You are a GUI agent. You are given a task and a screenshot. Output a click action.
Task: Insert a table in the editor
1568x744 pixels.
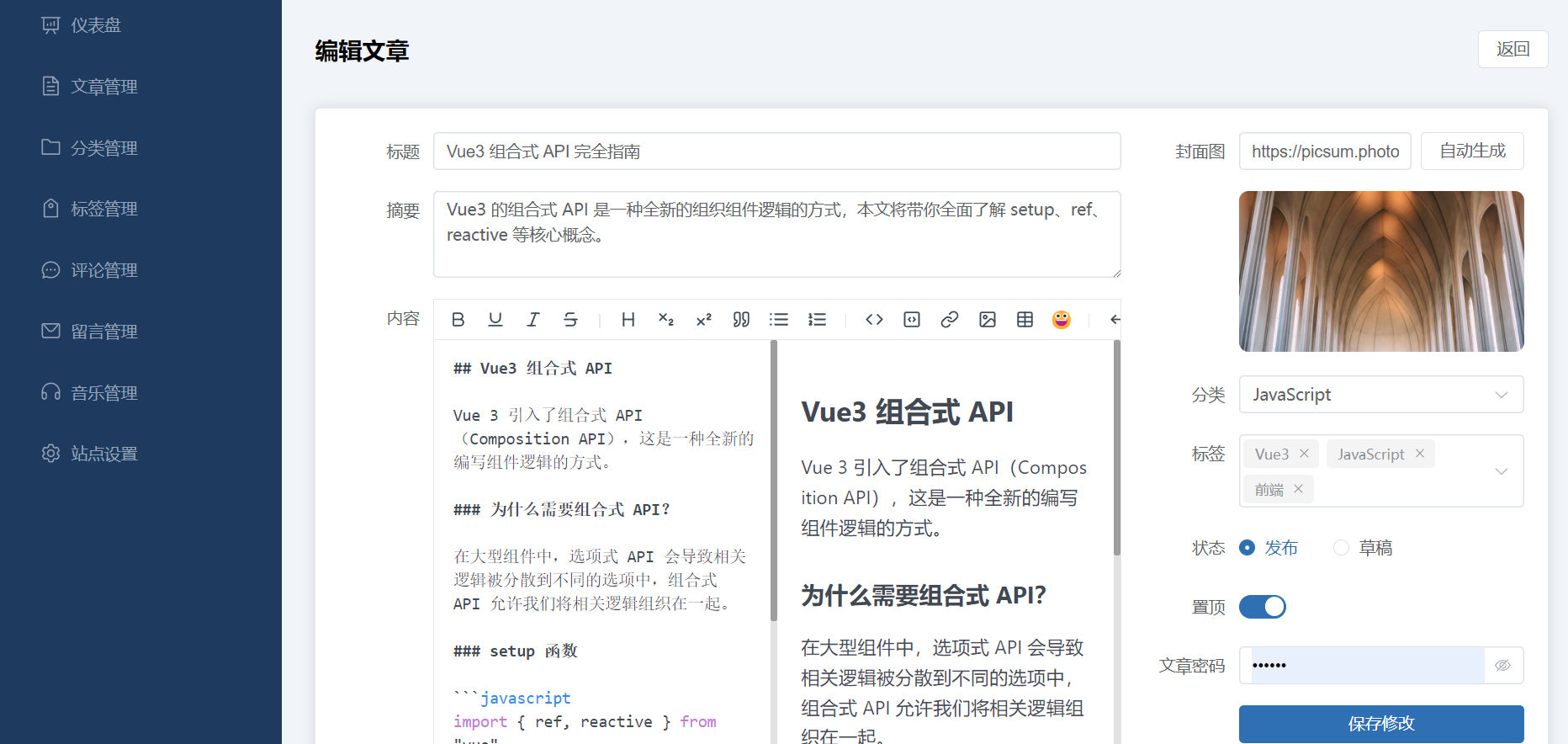click(1025, 320)
